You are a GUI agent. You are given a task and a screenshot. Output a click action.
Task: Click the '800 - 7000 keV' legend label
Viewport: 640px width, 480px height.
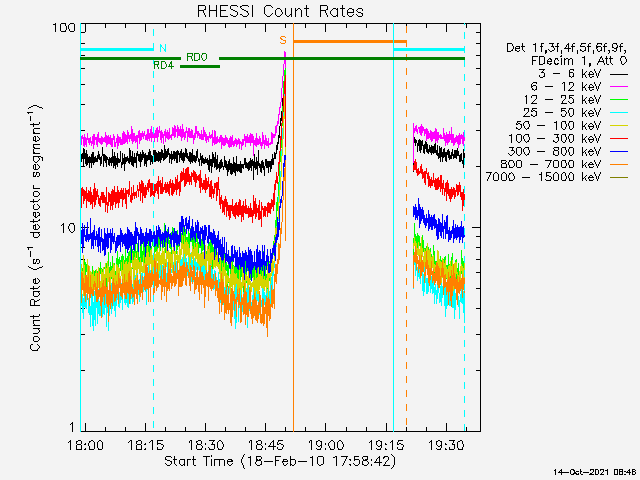(x=551, y=164)
